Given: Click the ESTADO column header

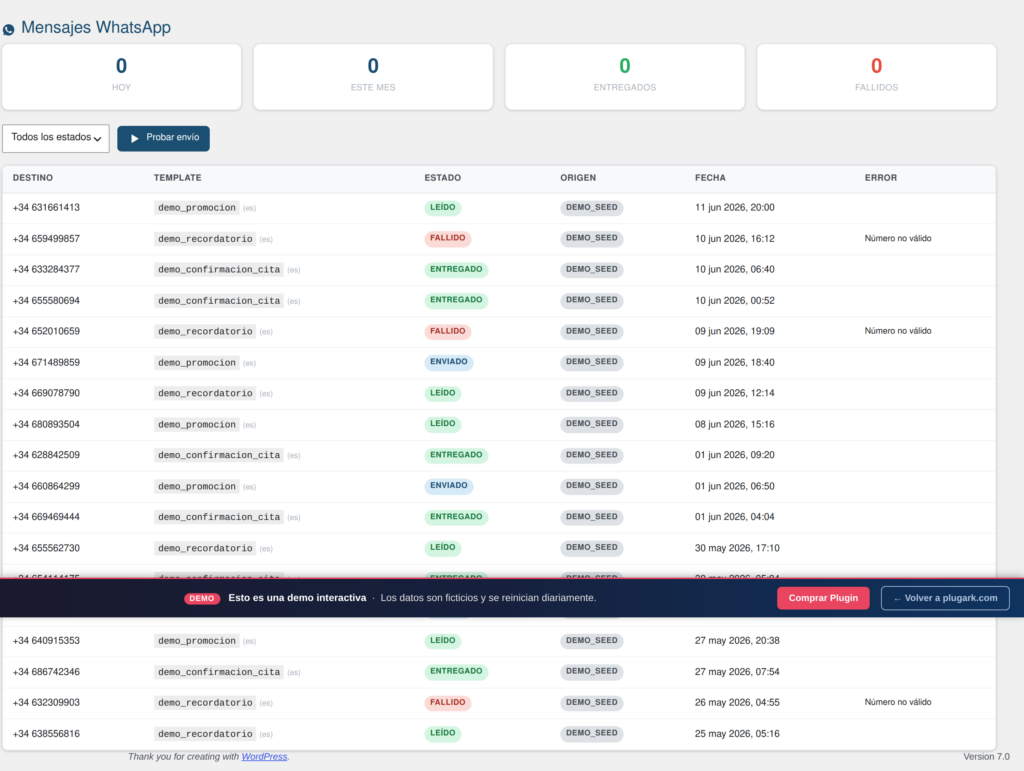Looking at the screenshot, I should point(443,178).
